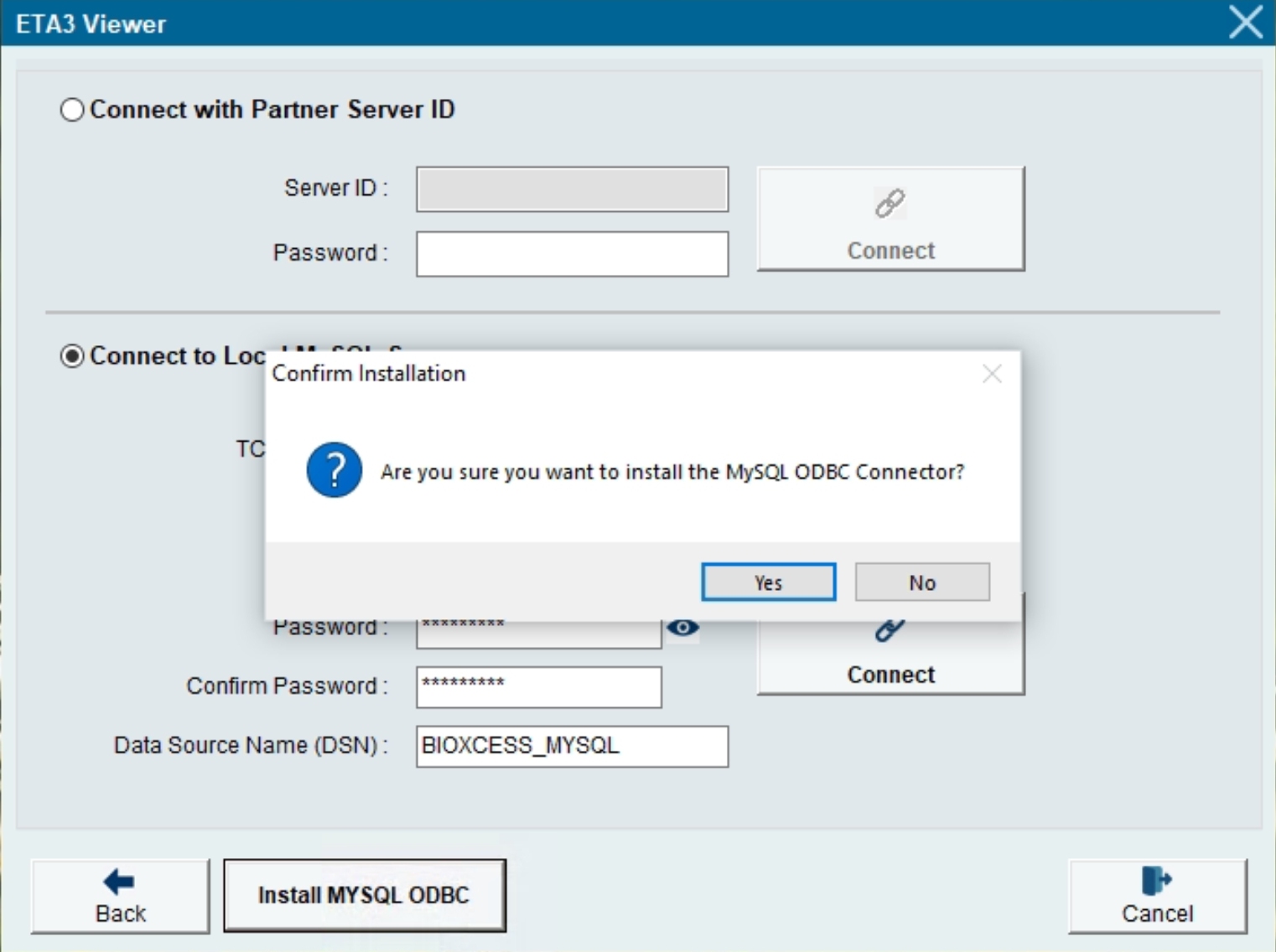This screenshot has height=952, width=1276.
Task: Go Back using the arrow button
Action: (x=120, y=896)
